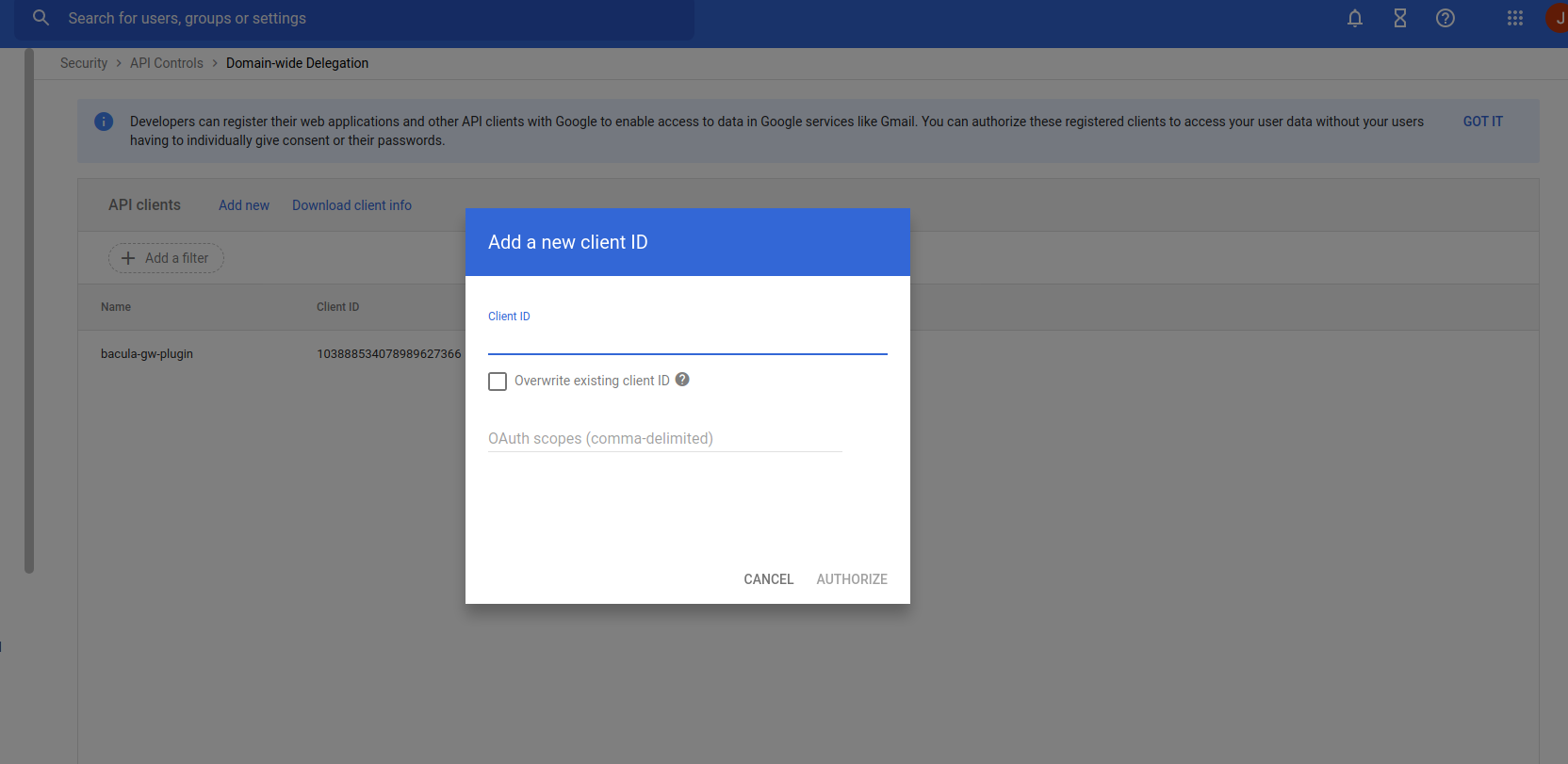Click the Client ID column header

(337, 307)
